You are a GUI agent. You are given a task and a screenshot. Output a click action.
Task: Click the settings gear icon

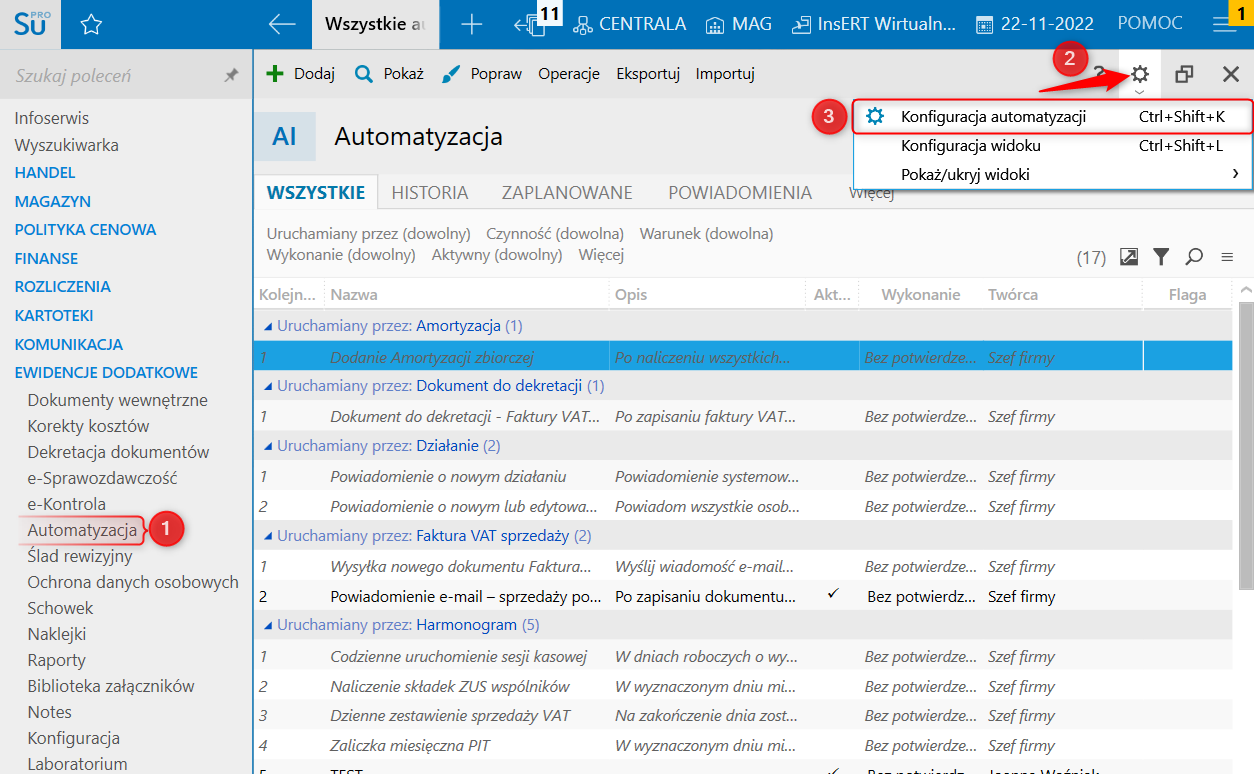pyautogui.click(x=1139, y=74)
